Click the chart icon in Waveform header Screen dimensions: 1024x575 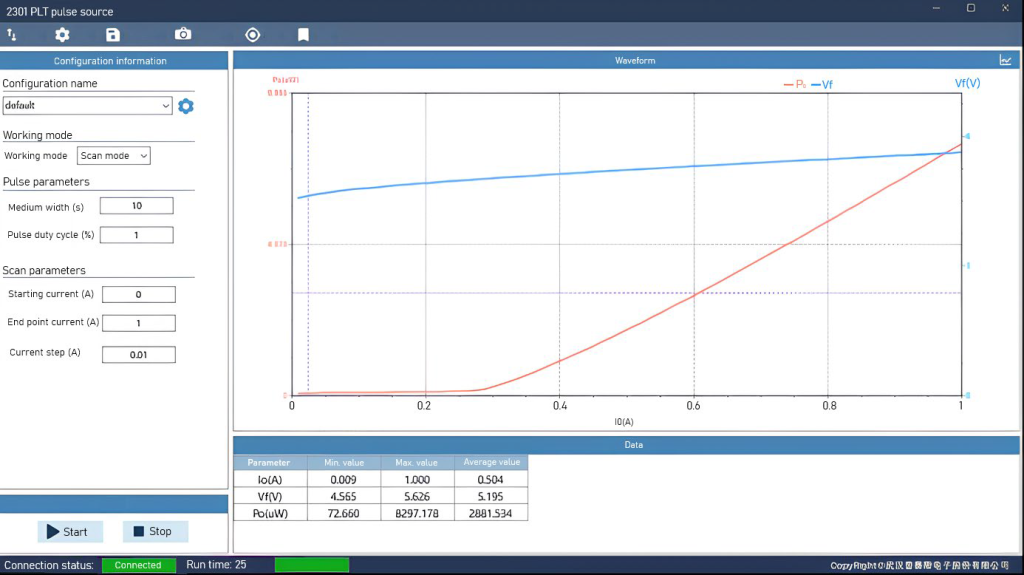point(1005,61)
